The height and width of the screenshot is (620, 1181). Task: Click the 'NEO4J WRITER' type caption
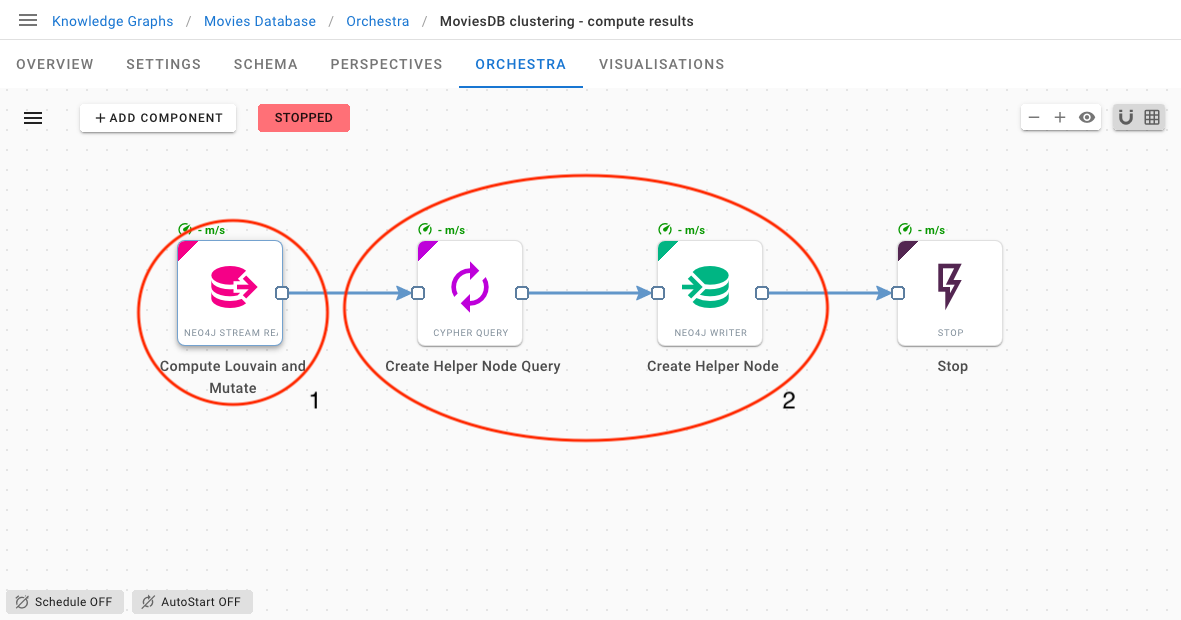pos(710,332)
